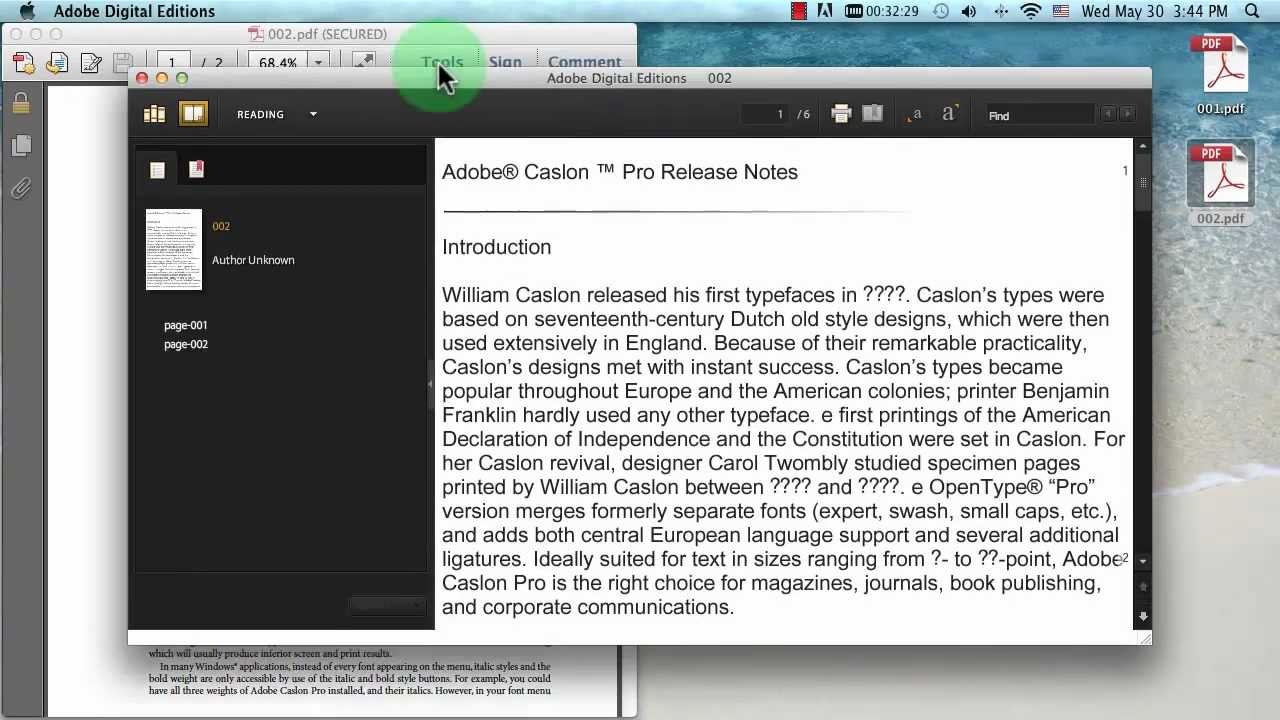The height and width of the screenshot is (720, 1280).
Task: Select the Reading view book icon
Action: click(x=193, y=114)
